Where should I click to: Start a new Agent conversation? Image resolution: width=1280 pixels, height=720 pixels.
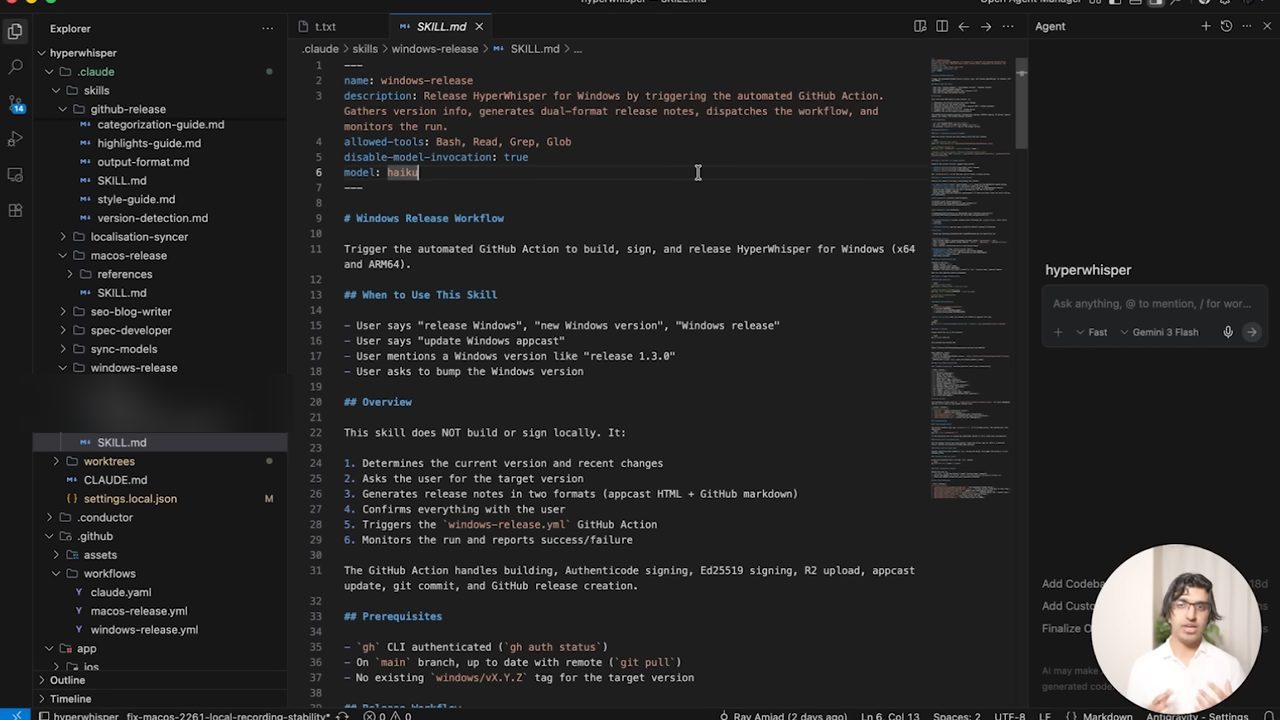1206,27
